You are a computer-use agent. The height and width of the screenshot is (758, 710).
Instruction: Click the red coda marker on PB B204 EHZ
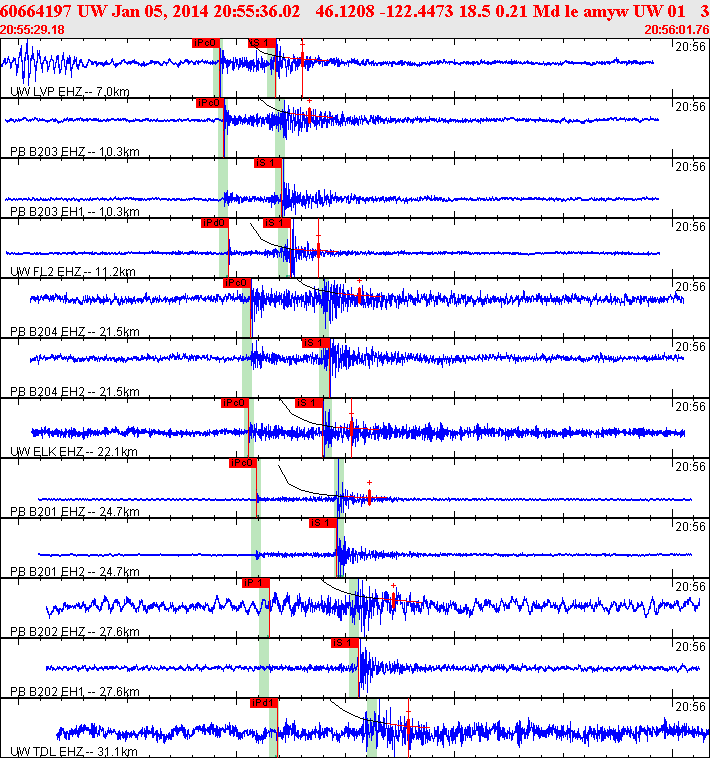360,294
